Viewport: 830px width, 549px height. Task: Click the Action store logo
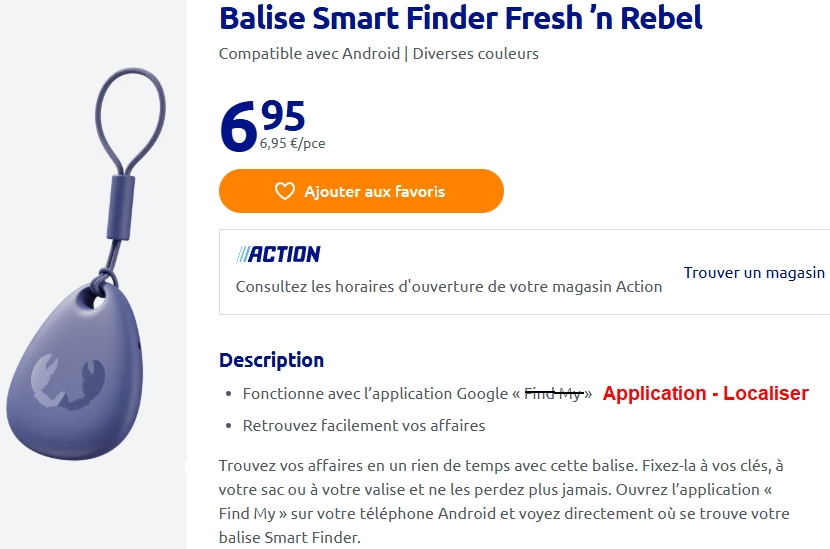pyautogui.click(x=278, y=254)
